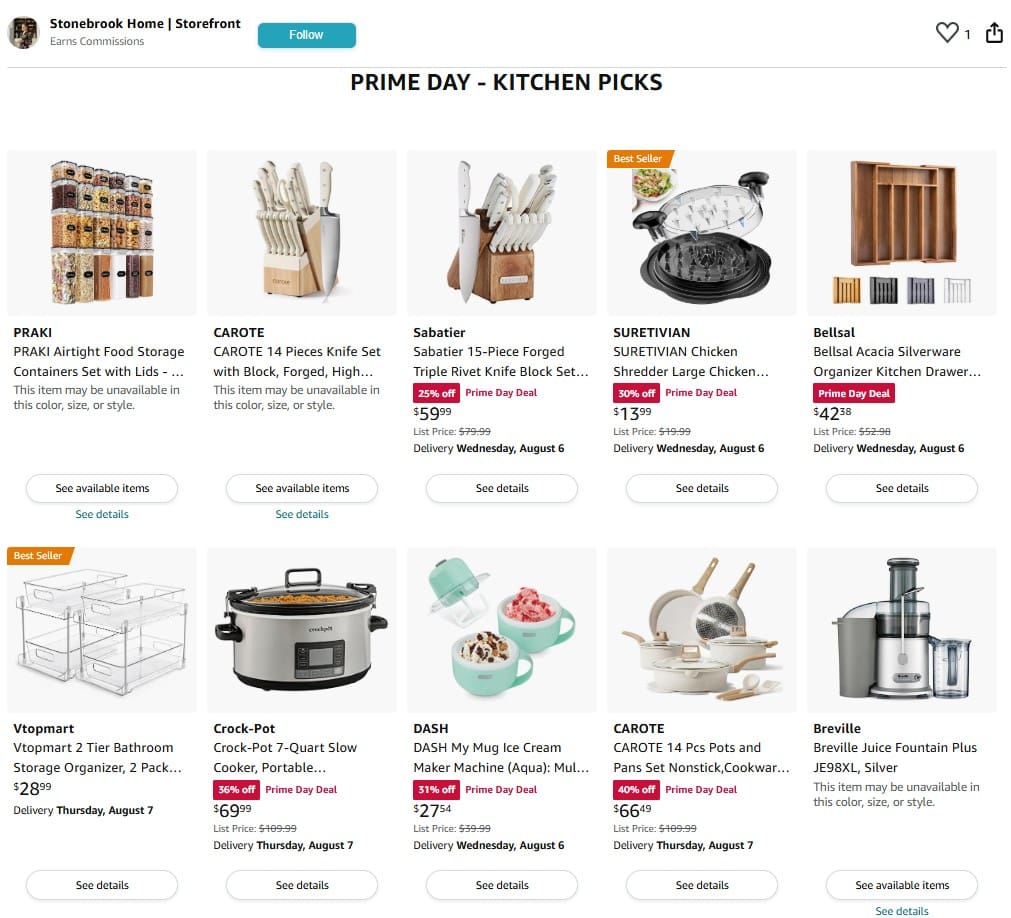See available items for Breville juicer

click(x=901, y=885)
